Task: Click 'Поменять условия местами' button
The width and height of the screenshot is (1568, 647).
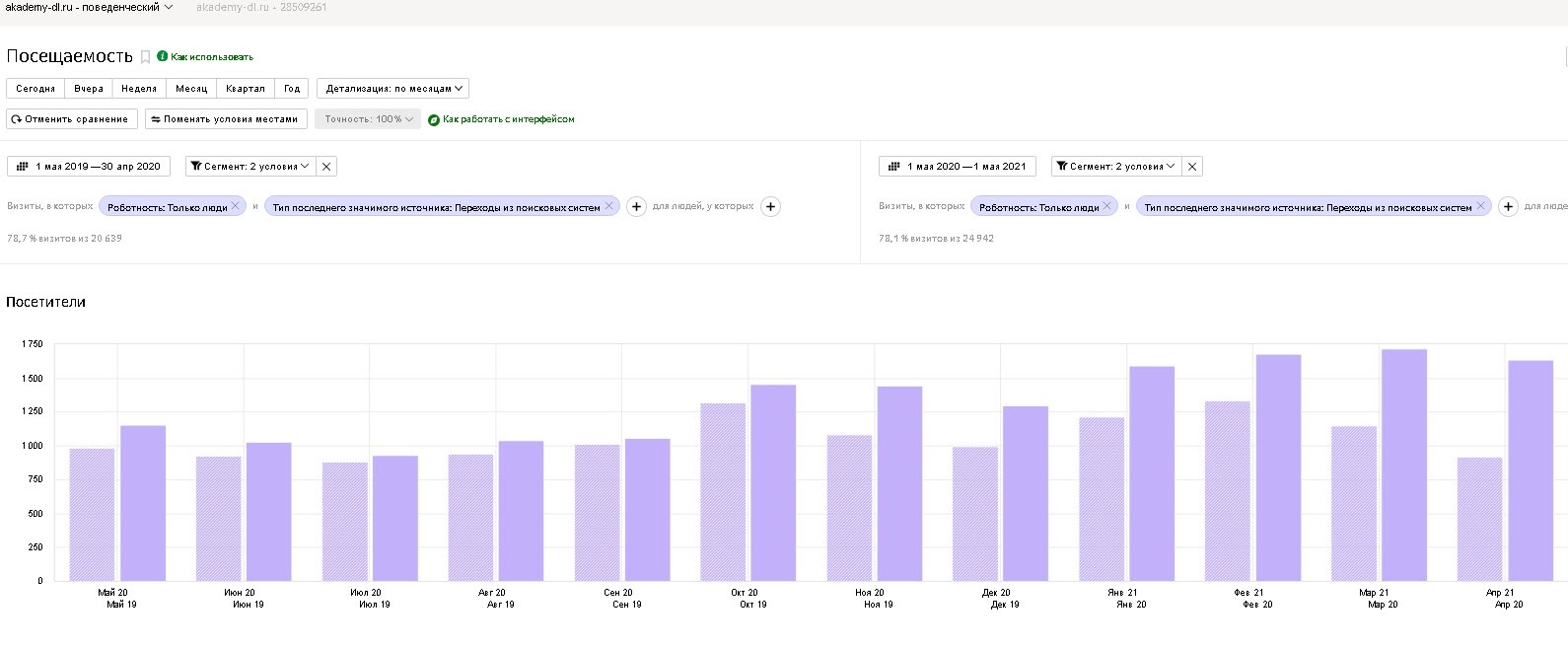Action: click(x=226, y=119)
